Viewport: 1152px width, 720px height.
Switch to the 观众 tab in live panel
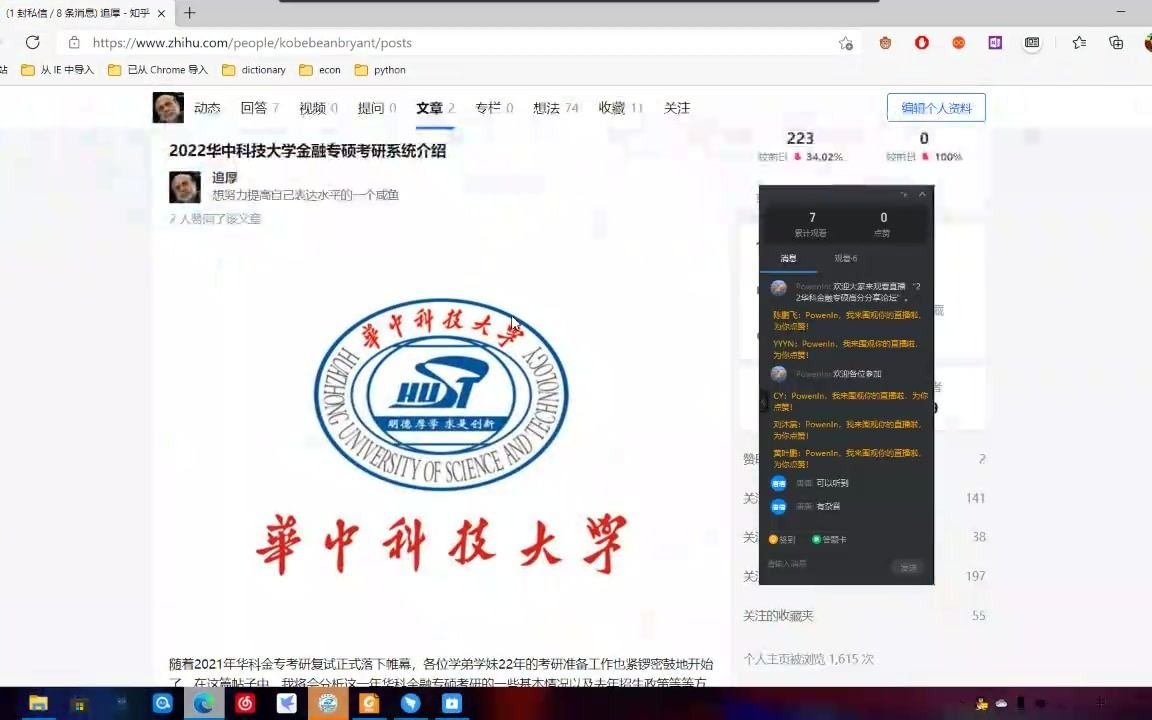coord(846,259)
